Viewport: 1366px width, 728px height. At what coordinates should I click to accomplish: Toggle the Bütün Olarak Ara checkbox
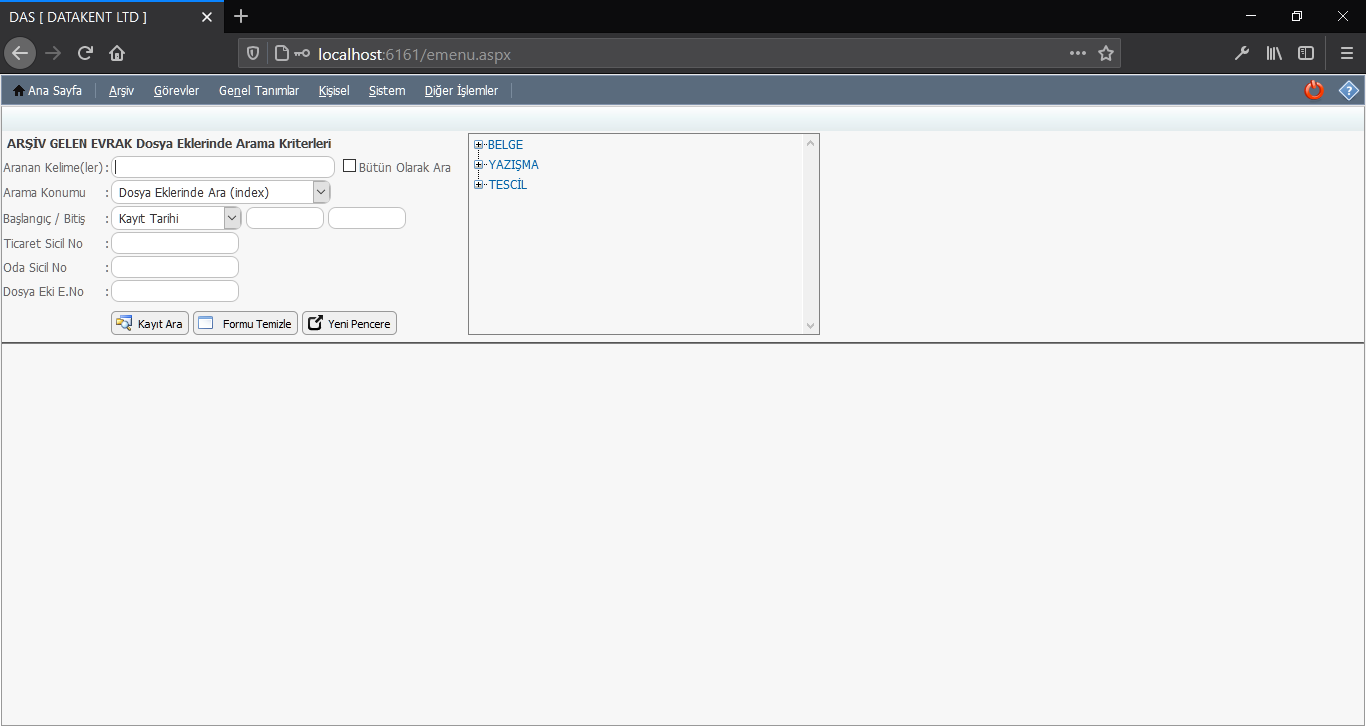[349, 166]
